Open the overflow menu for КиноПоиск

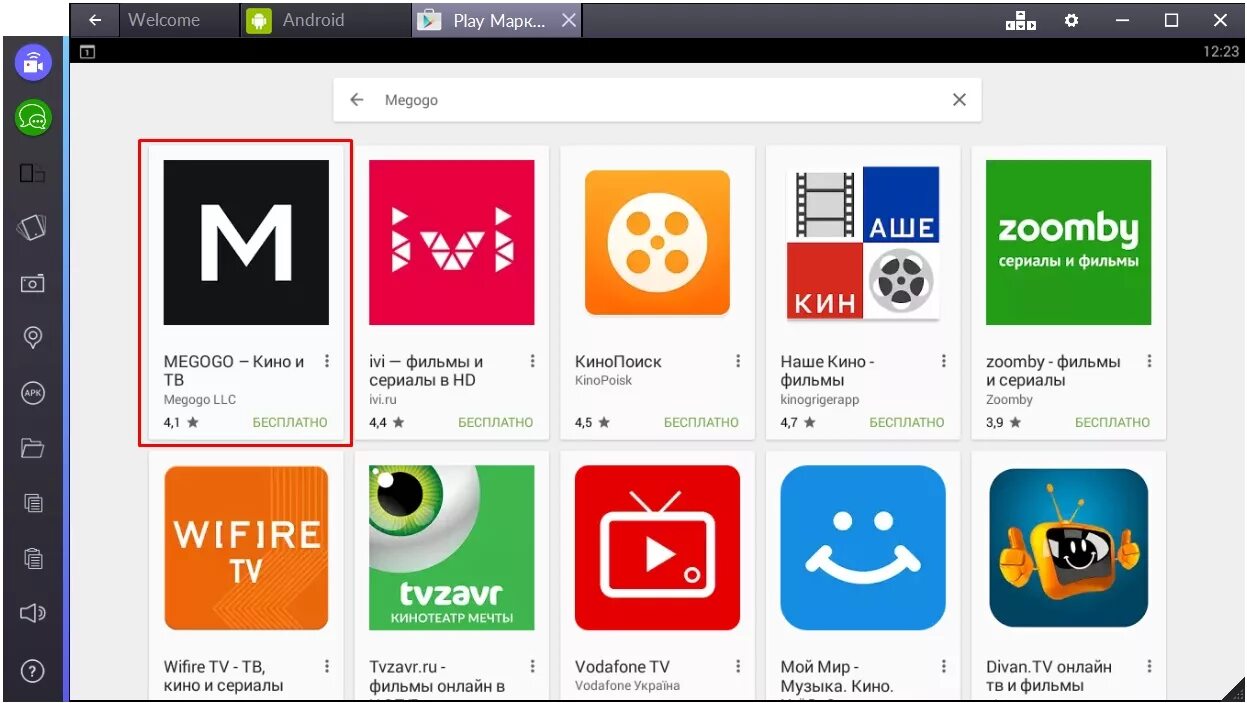click(x=738, y=361)
